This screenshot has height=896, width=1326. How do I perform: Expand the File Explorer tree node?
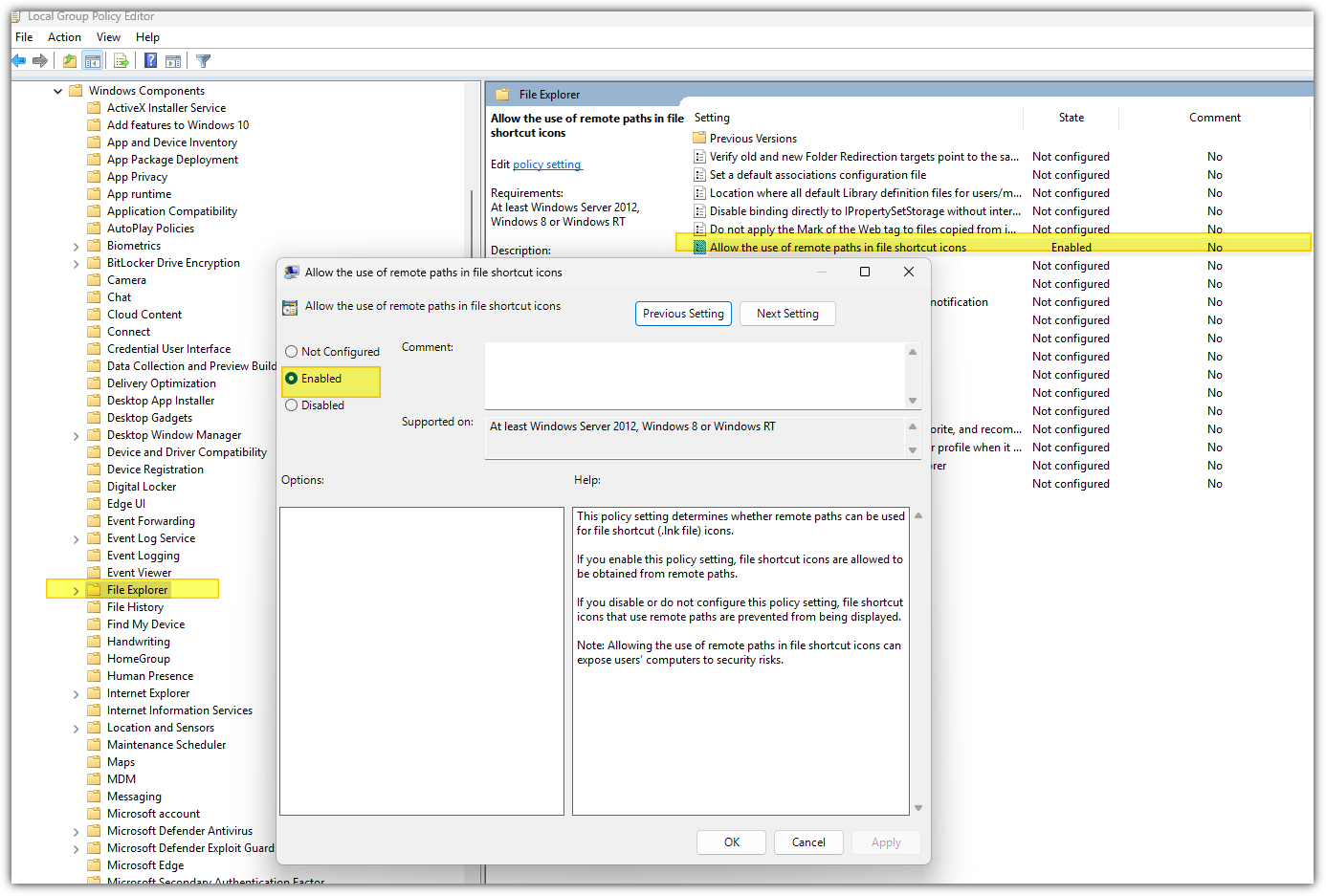point(77,591)
